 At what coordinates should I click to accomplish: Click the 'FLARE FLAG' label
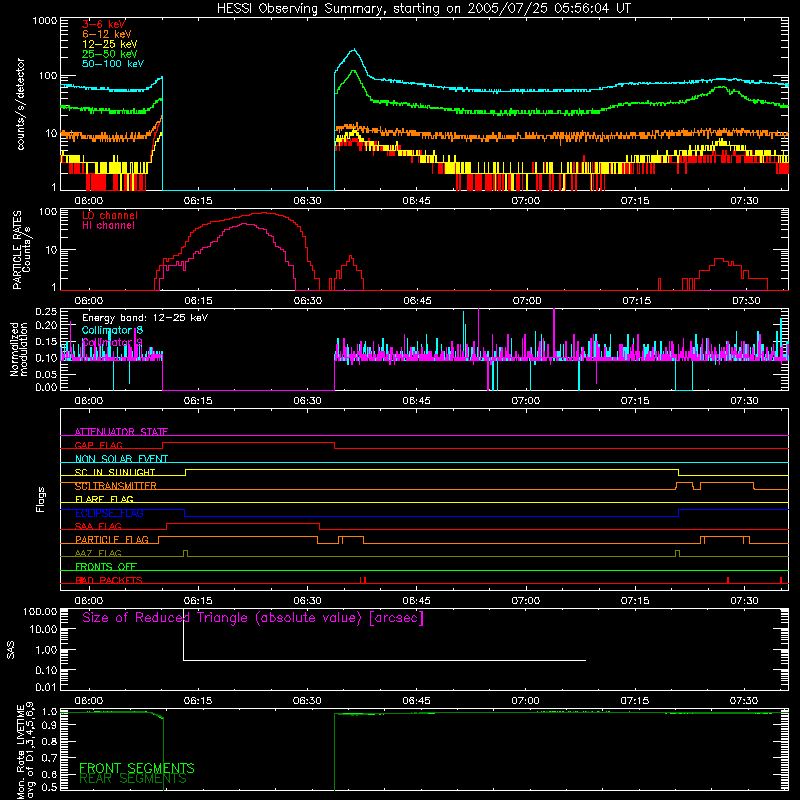point(104,499)
